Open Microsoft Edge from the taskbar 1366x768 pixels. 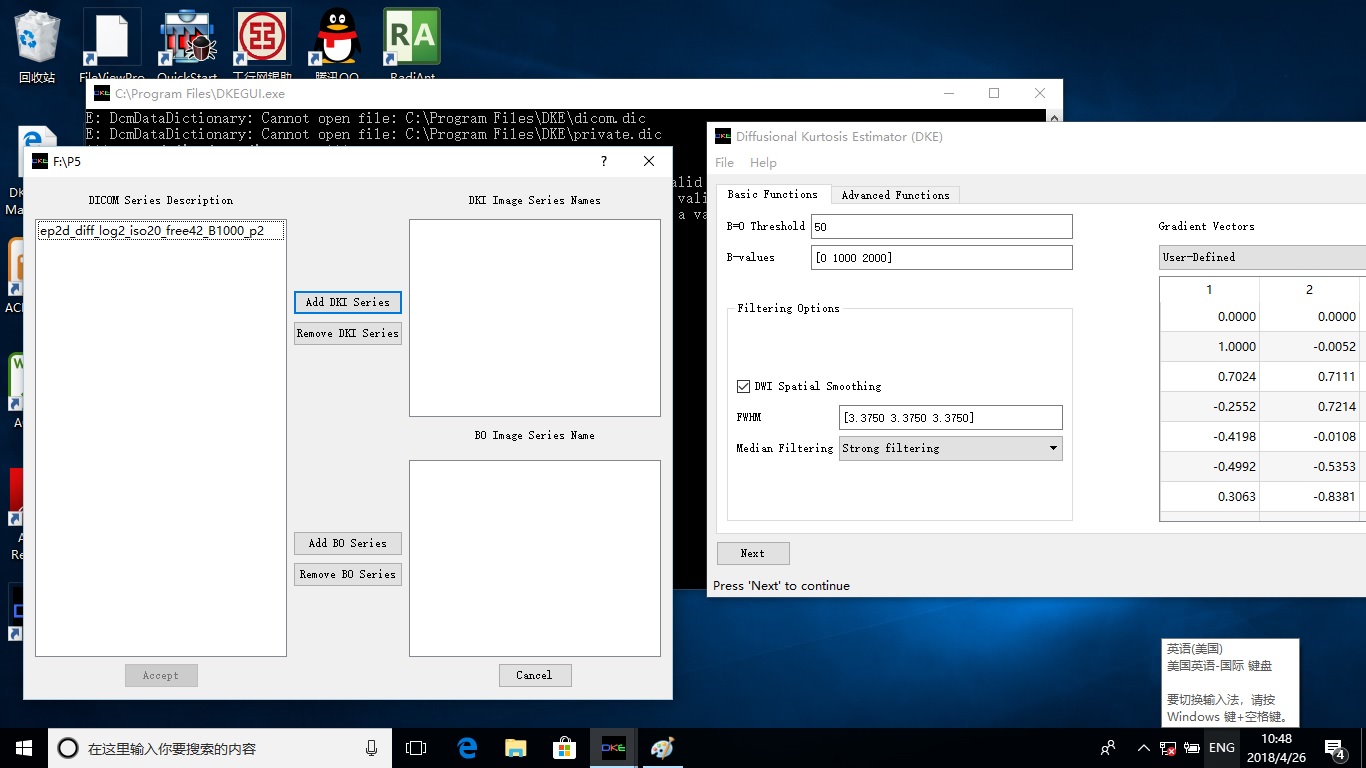click(467, 748)
